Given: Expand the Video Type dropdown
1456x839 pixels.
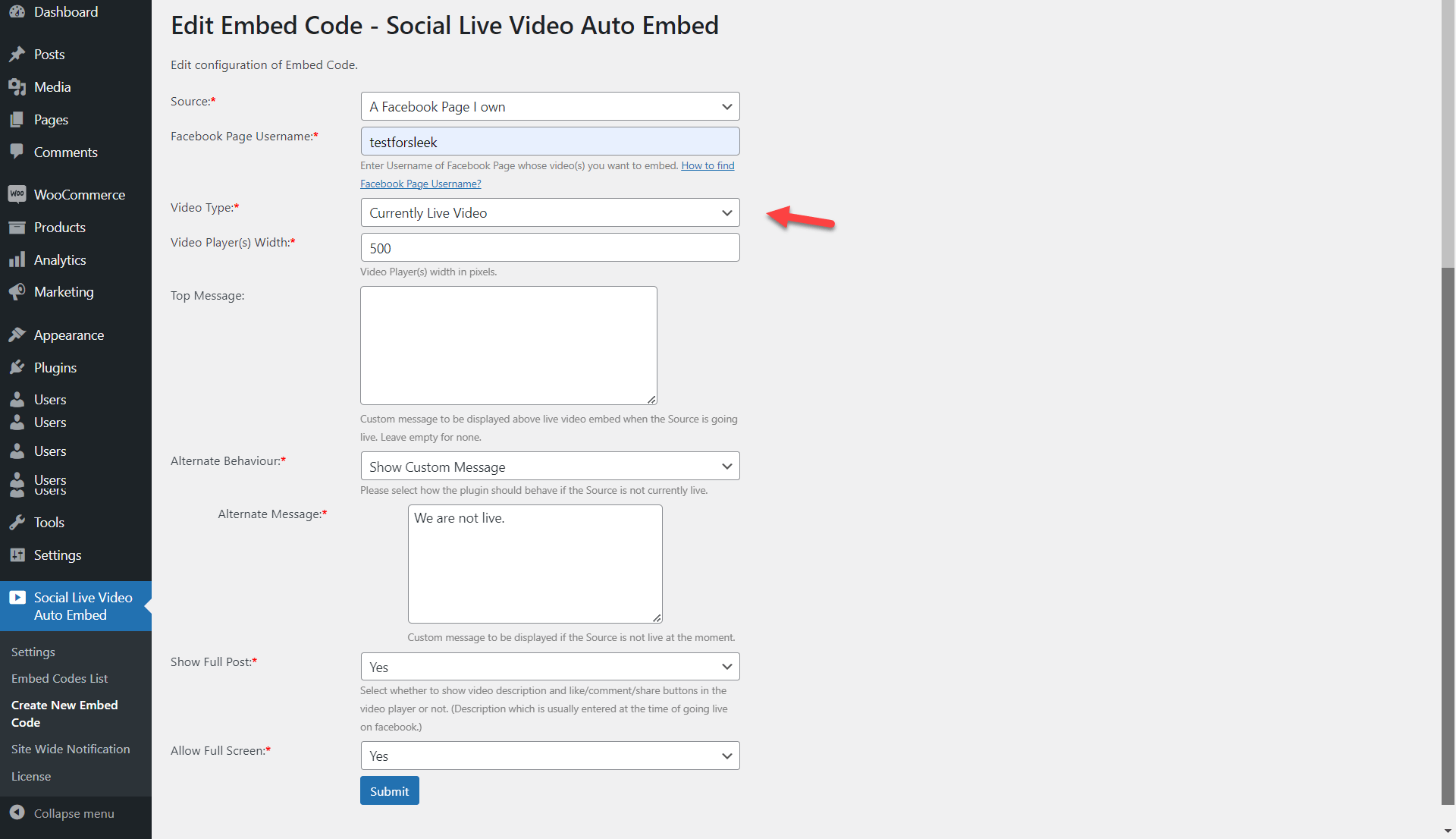Looking at the screenshot, I should pyautogui.click(x=550, y=213).
